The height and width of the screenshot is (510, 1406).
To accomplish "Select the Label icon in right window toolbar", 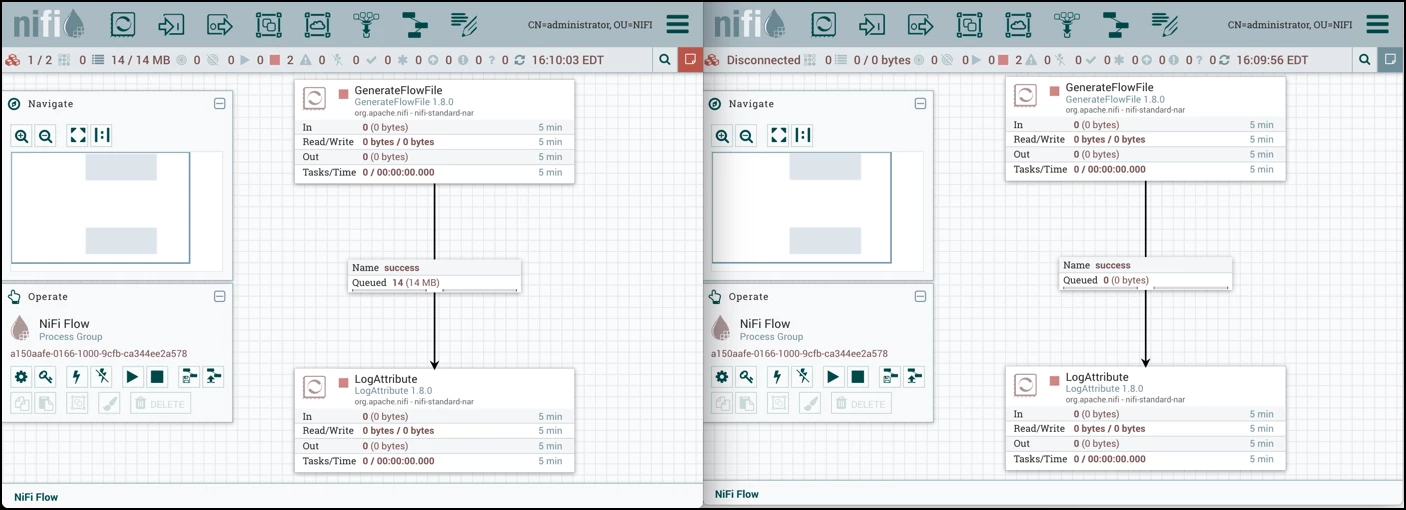I will click(1164, 24).
